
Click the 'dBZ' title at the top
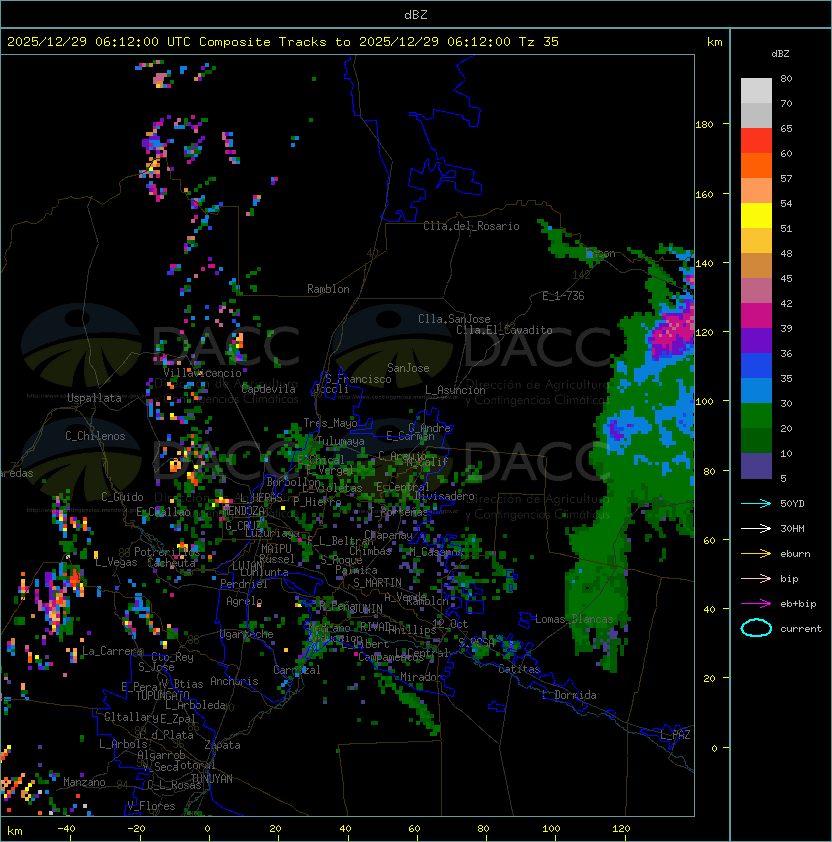click(x=416, y=14)
